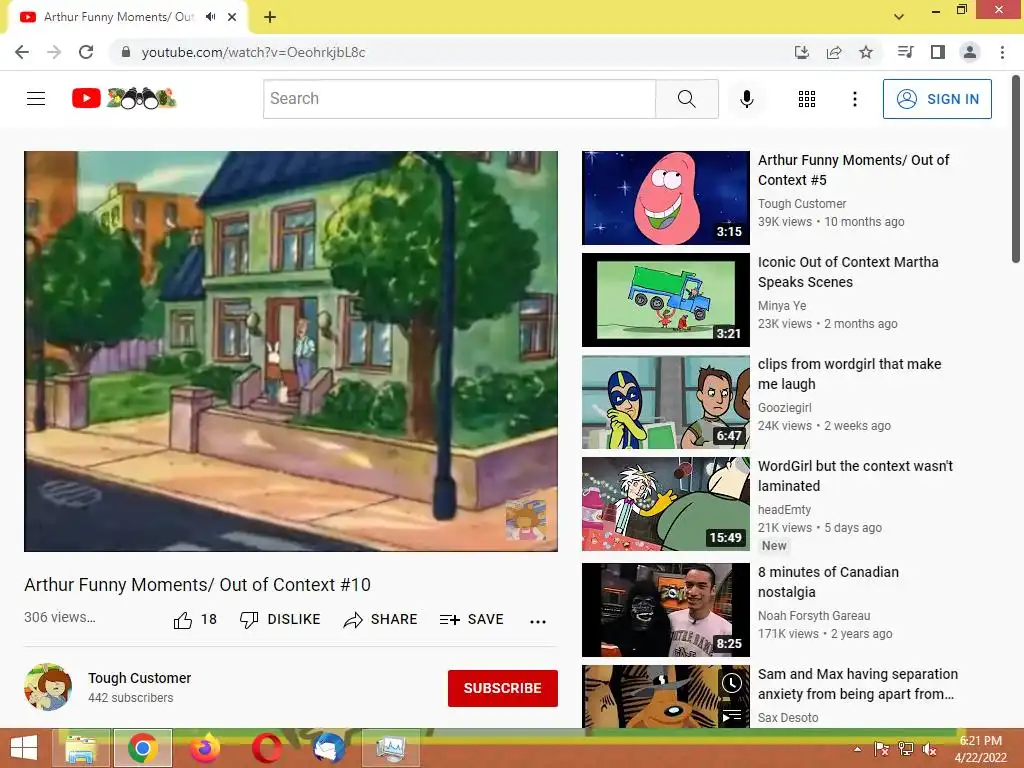Open 8 minutes of Canadian nostalgia title

pos(828,582)
